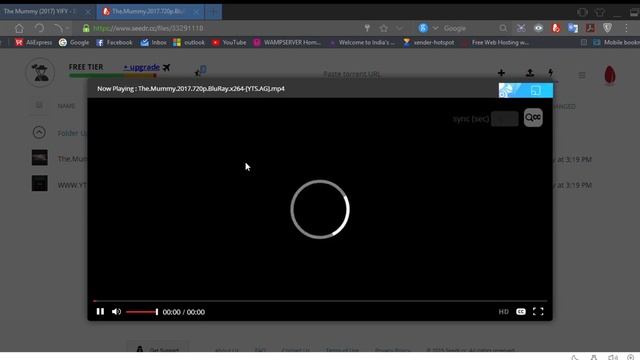The image size is (640, 360).
Task: Open the Inbox bookmark
Action: [x=153, y=42]
